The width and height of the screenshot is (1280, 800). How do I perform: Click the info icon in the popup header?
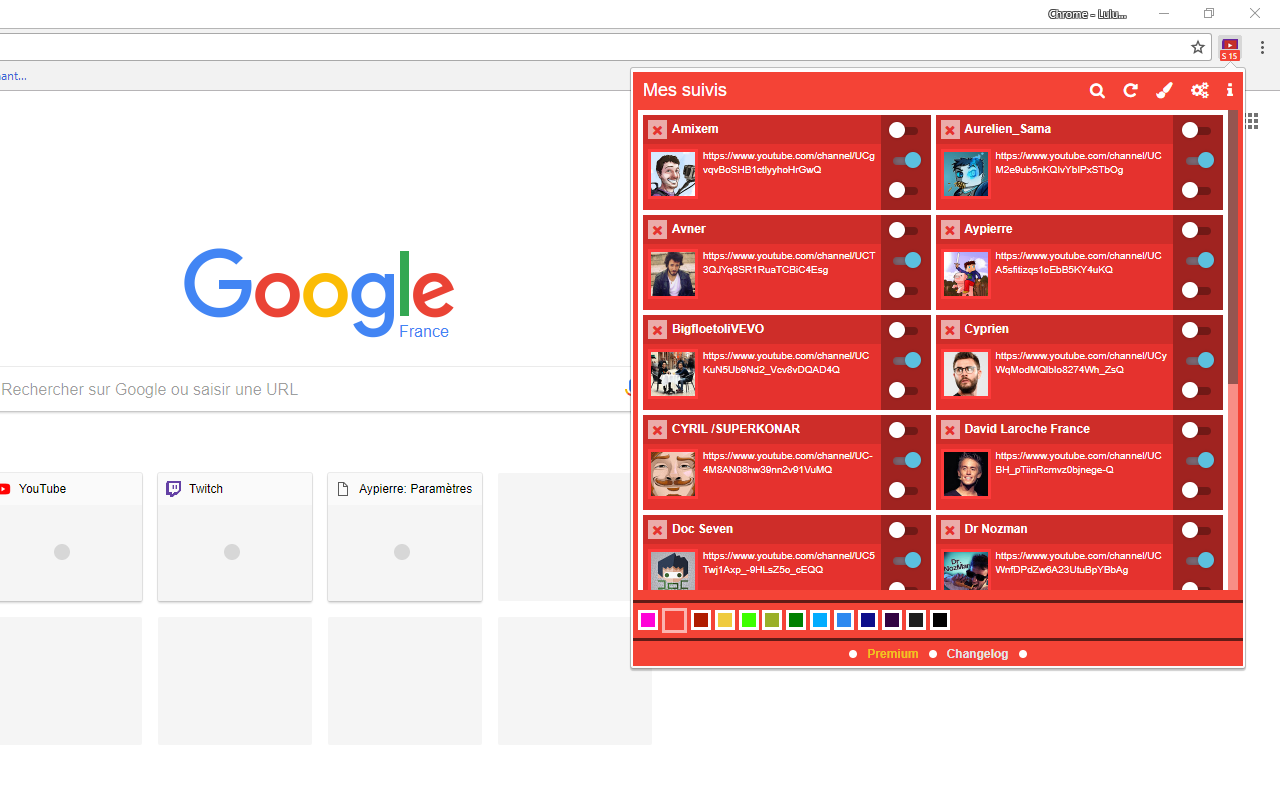(1230, 90)
